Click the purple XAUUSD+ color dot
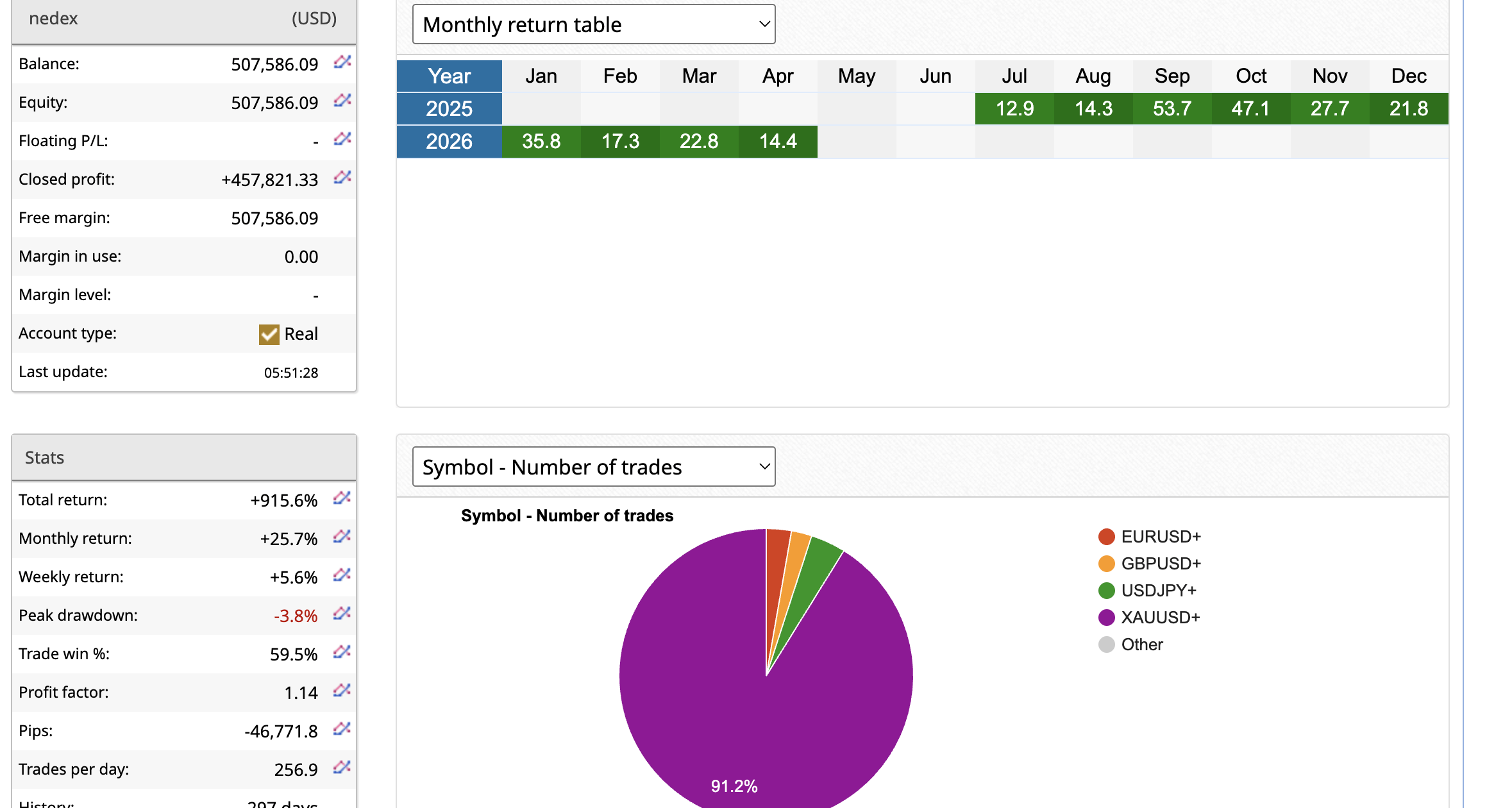Screen dimensions: 1512x808 1107,617
